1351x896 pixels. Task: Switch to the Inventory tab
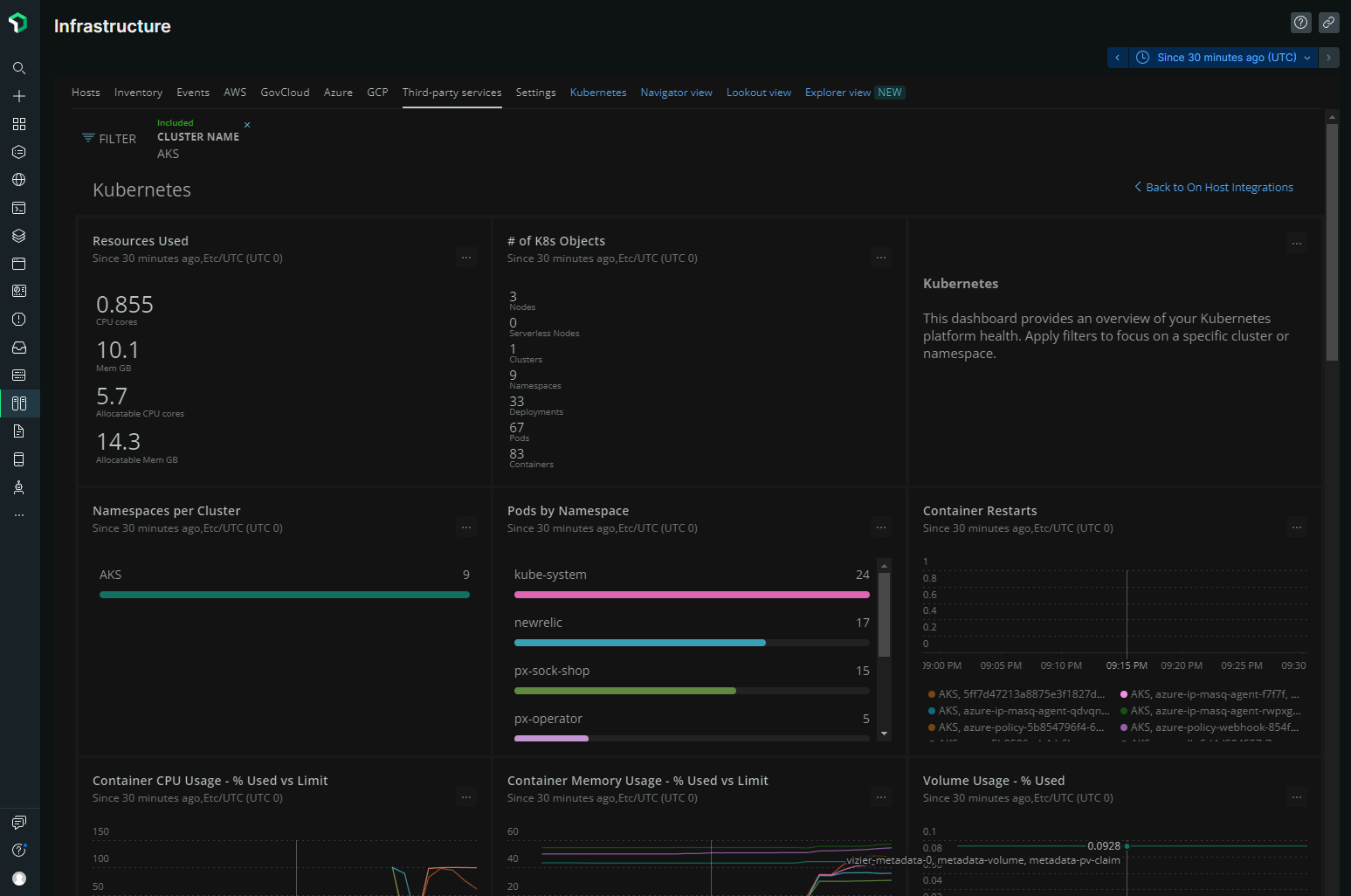[138, 93]
